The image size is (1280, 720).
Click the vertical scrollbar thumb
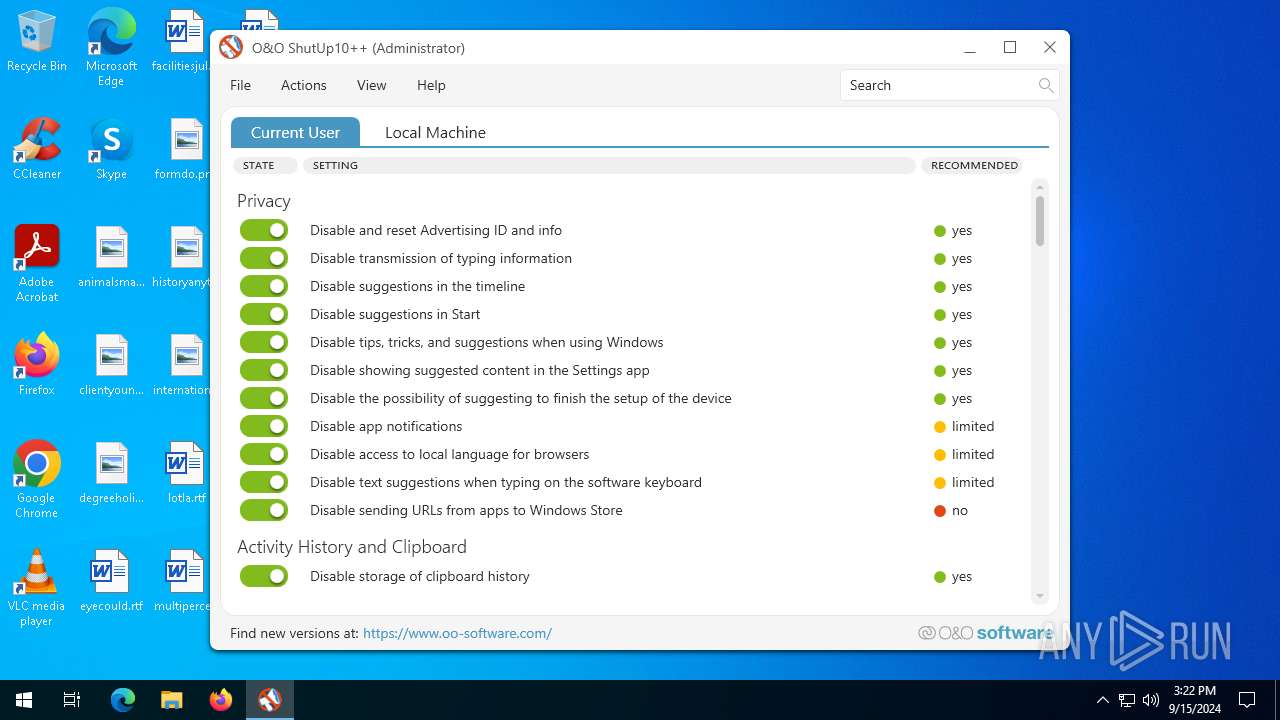point(1040,221)
